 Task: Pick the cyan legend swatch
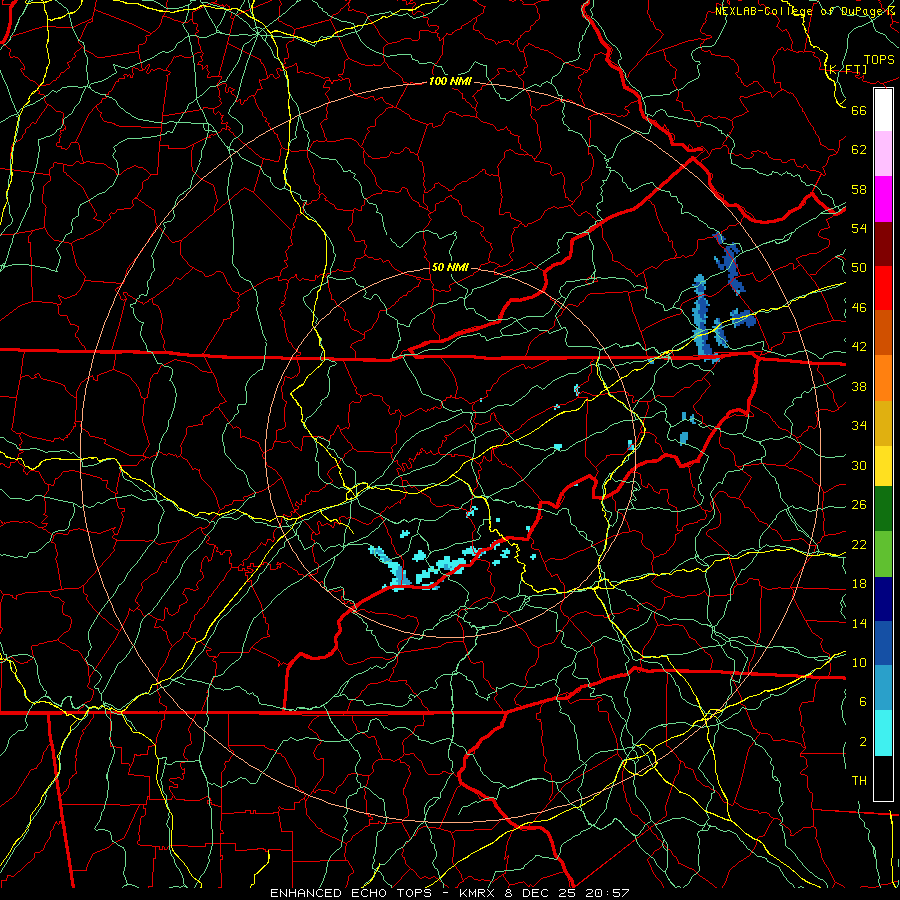(x=883, y=733)
